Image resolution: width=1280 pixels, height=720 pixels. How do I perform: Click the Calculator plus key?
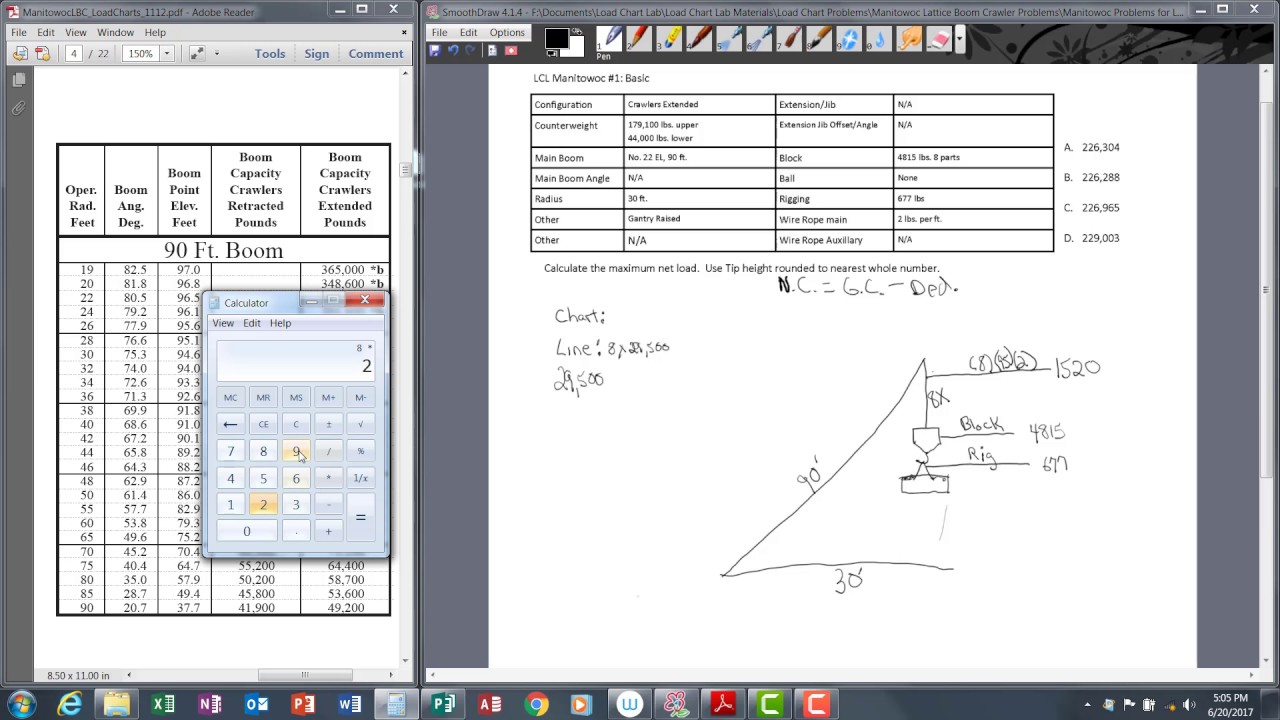pos(328,531)
